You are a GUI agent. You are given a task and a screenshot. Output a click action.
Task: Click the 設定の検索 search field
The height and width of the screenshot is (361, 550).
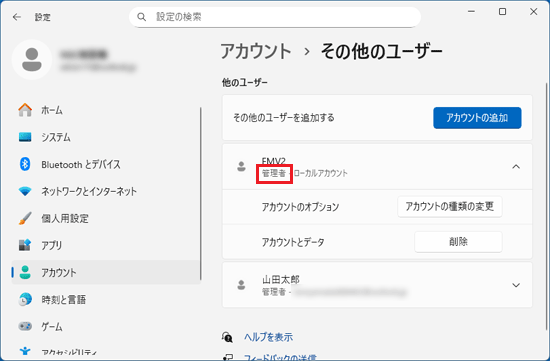275,17
